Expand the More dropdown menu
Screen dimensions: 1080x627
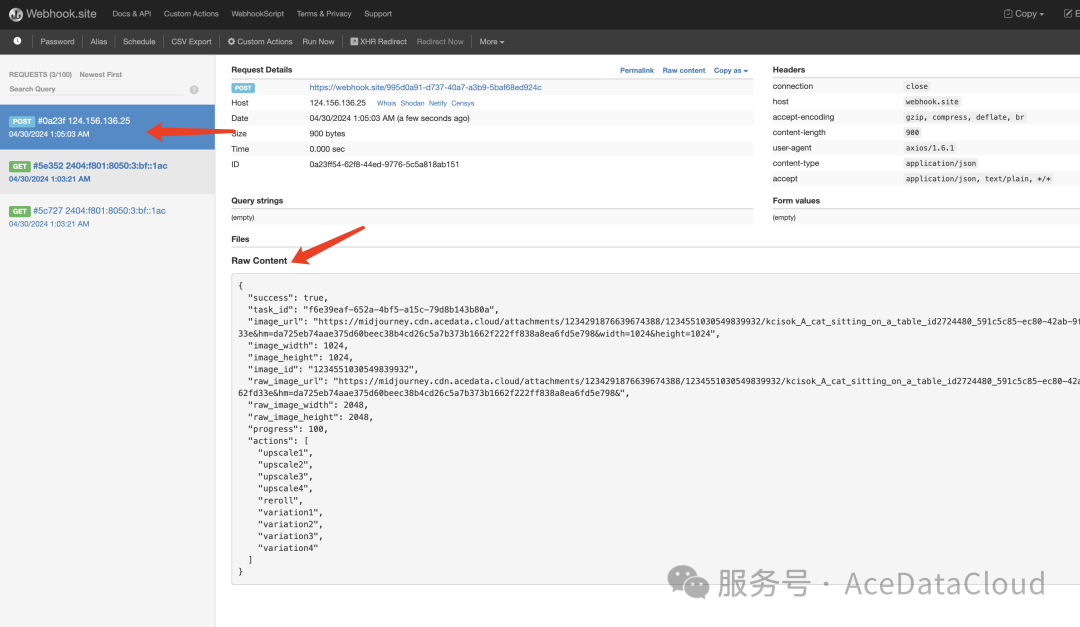pos(491,42)
